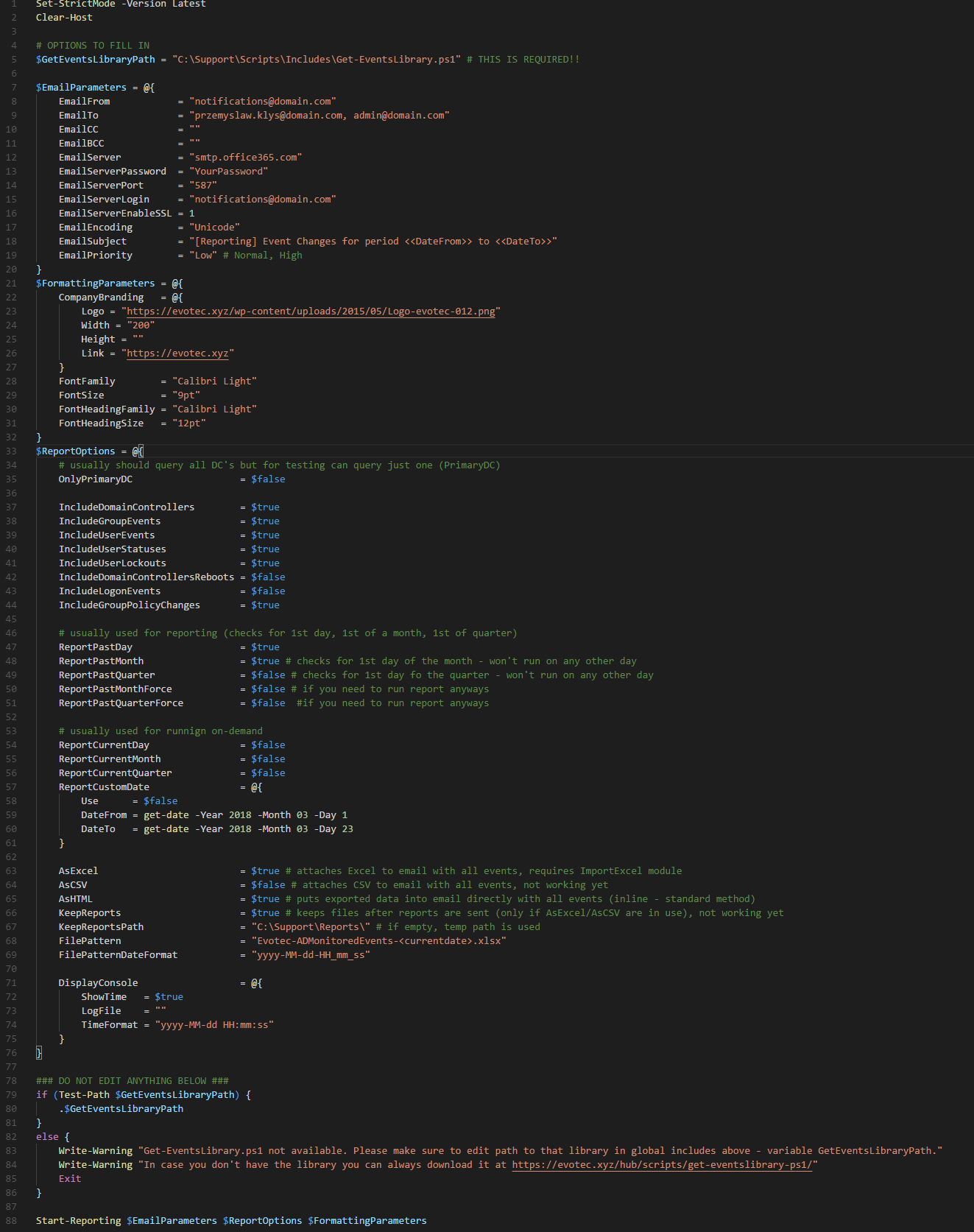974x1232 pixels.
Task: Click the logo URL ending Logo-evotec-012.png
Action: 311,311
